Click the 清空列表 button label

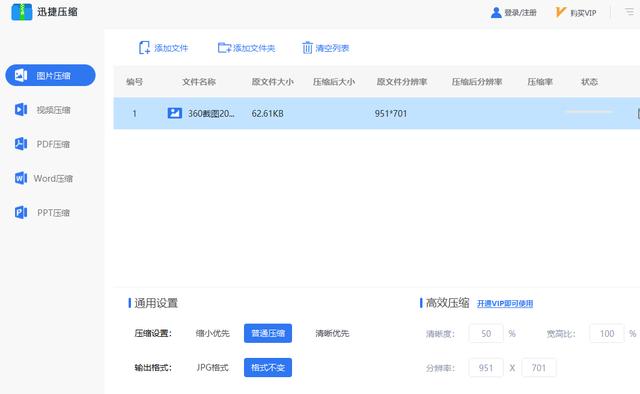(332, 48)
